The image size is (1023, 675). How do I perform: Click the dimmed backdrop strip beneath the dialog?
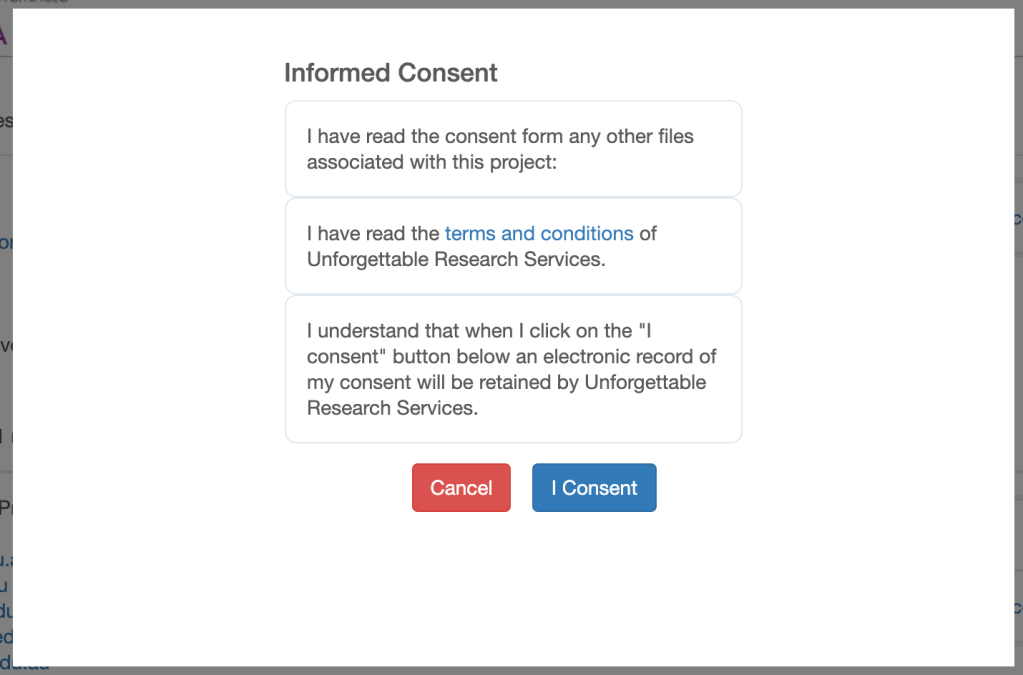point(512,670)
